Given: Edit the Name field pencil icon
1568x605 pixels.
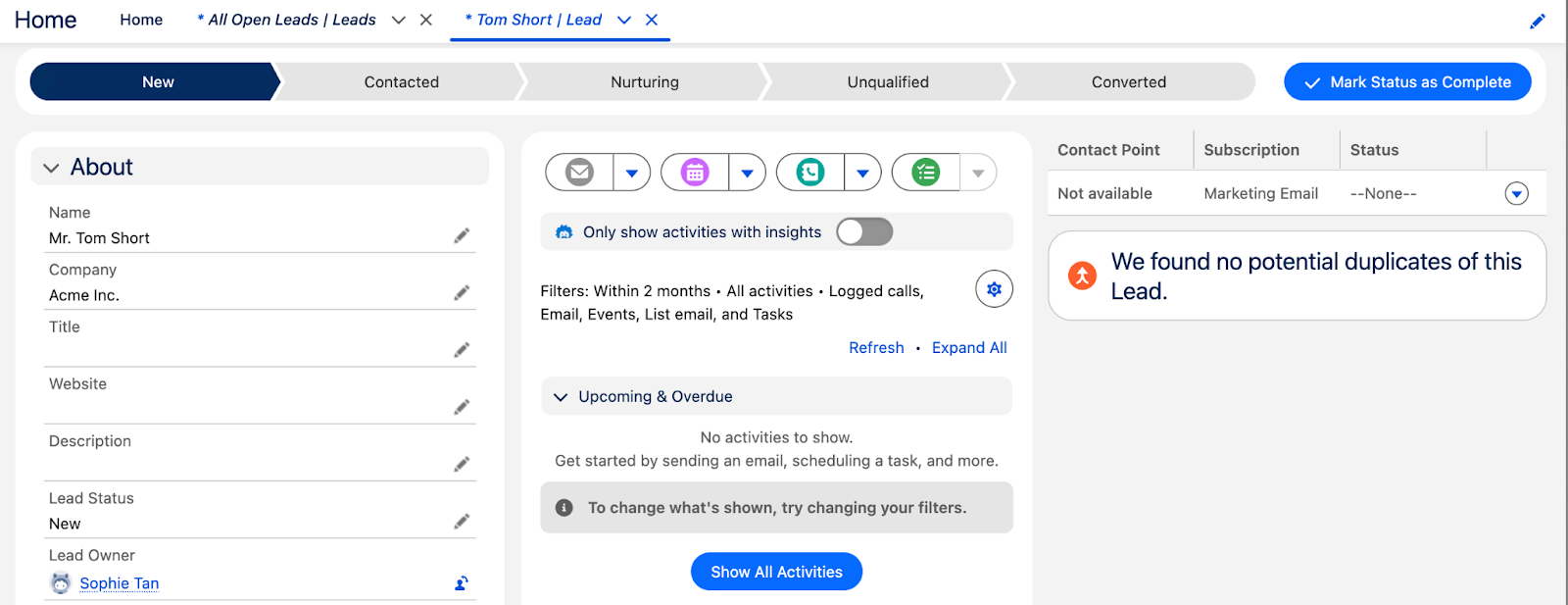Looking at the screenshot, I should [462, 235].
